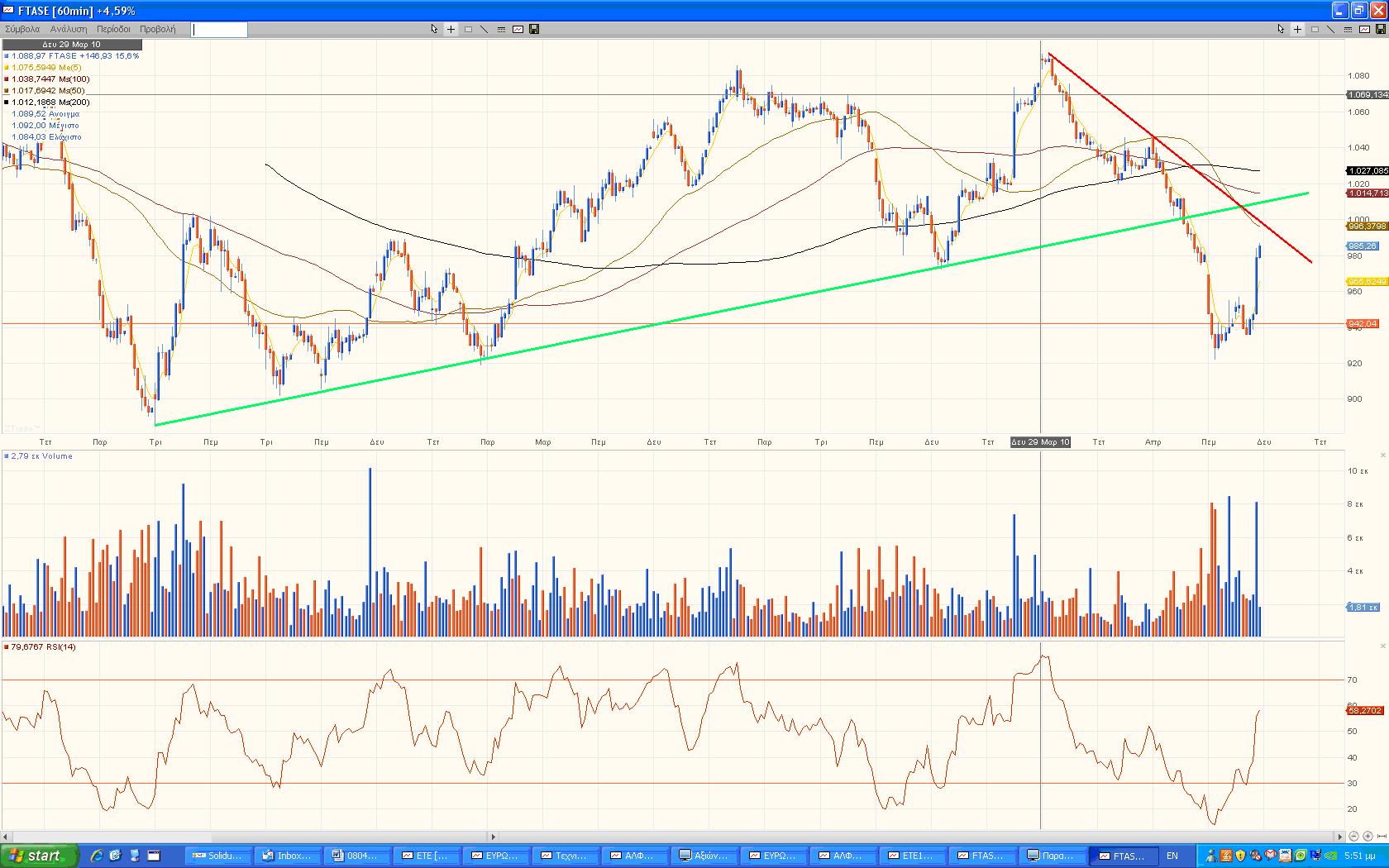The image size is (1389, 868).
Task: Open the Ανάλυση menu
Action: click(x=69, y=29)
